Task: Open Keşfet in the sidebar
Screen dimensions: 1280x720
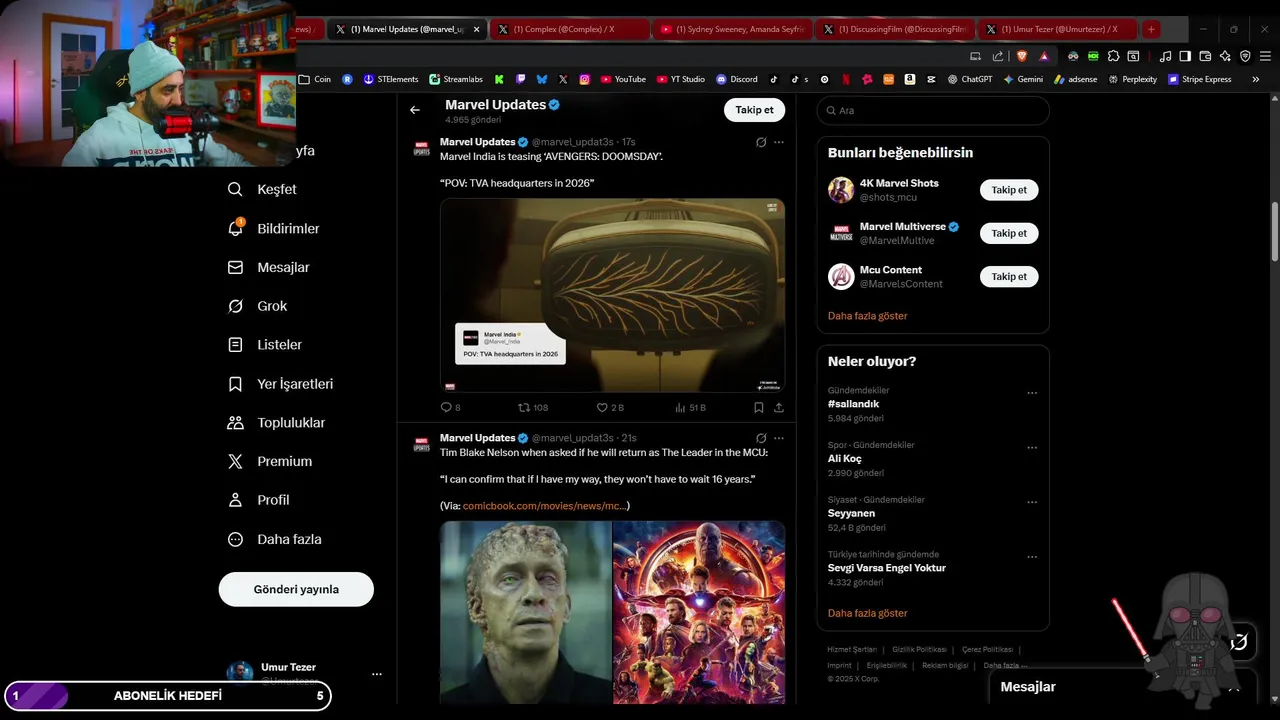Action: (262, 189)
